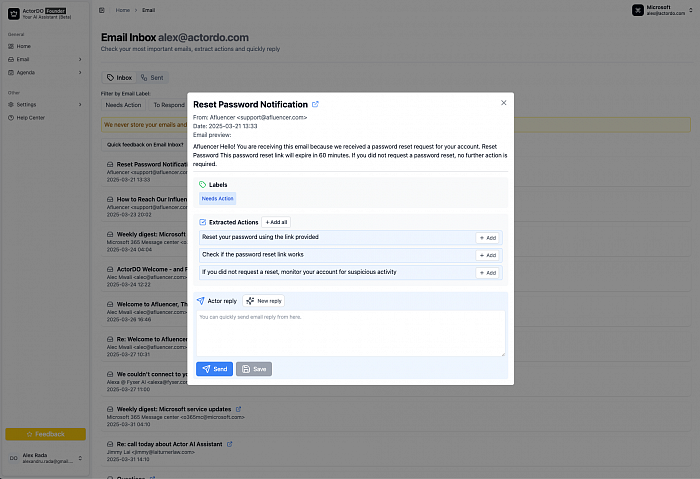This screenshot has width=700, height=479.
Task: Toggle the sidebar panel icon beside breadcrumb
Action: click(x=102, y=9)
